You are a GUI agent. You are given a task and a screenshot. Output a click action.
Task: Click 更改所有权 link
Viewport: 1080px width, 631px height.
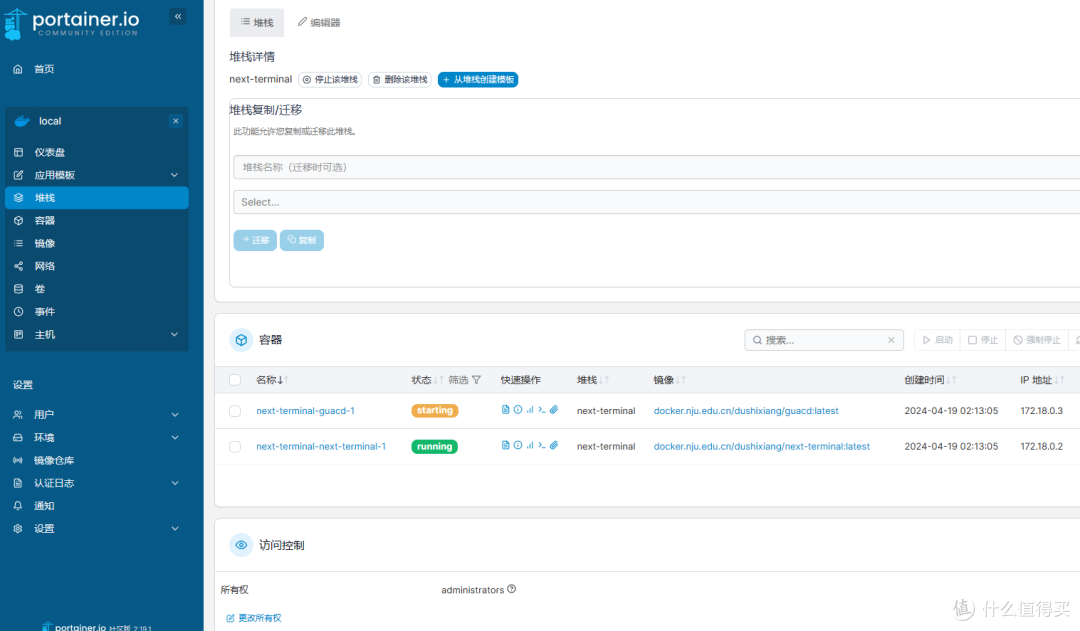pyautogui.click(x=253, y=619)
